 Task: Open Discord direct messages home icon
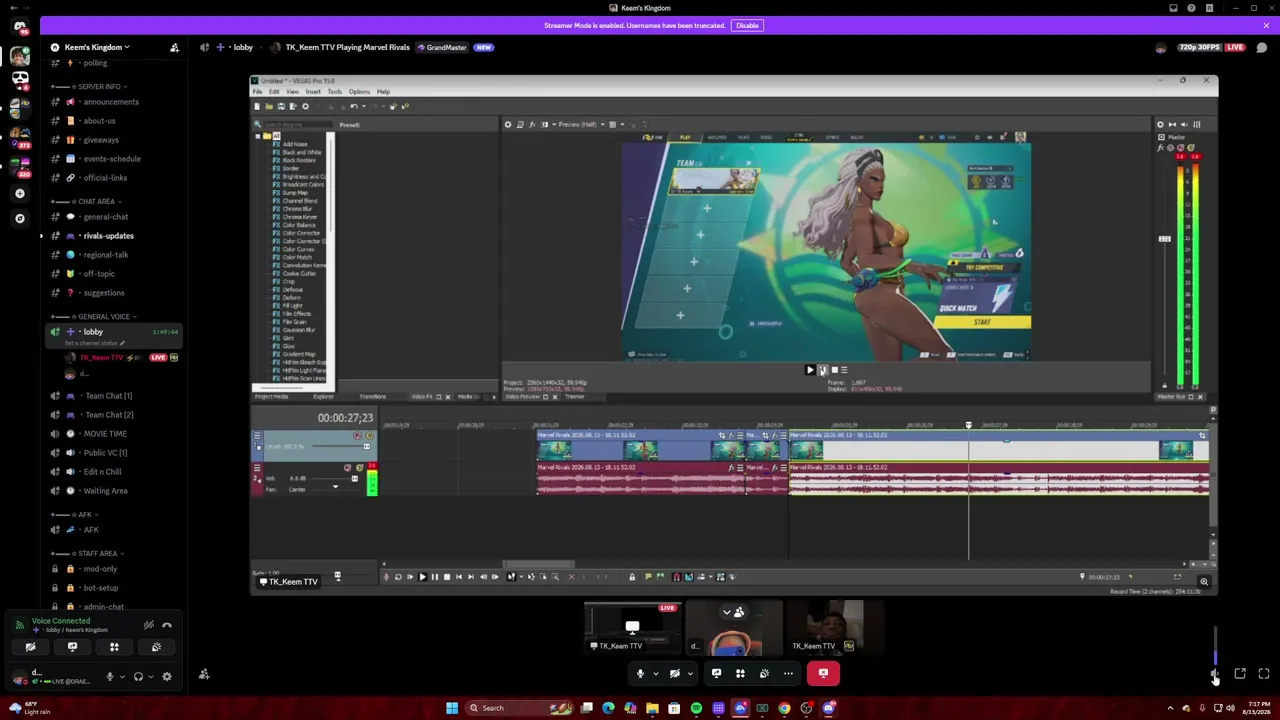(x=20, y=27)
